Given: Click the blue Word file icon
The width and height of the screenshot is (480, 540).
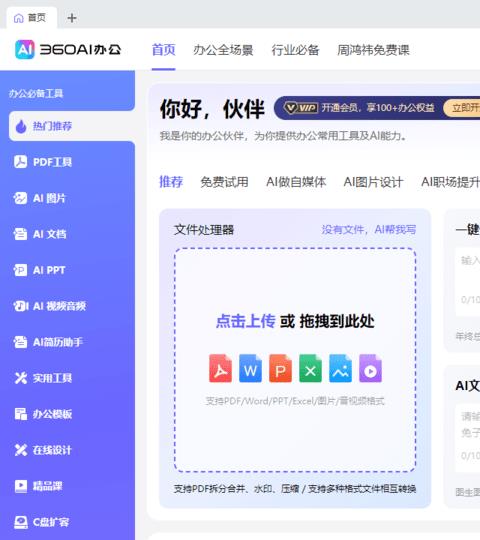Looking at the screenshot, I should (250, 368).
